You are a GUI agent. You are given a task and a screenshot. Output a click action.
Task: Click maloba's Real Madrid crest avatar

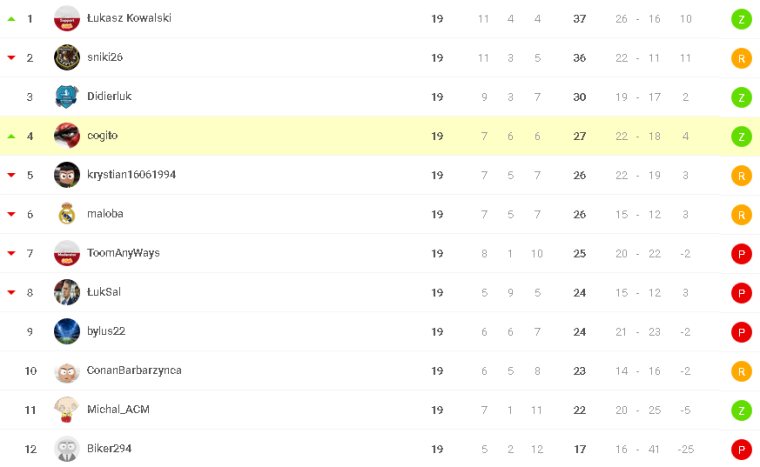pos(67,213)
